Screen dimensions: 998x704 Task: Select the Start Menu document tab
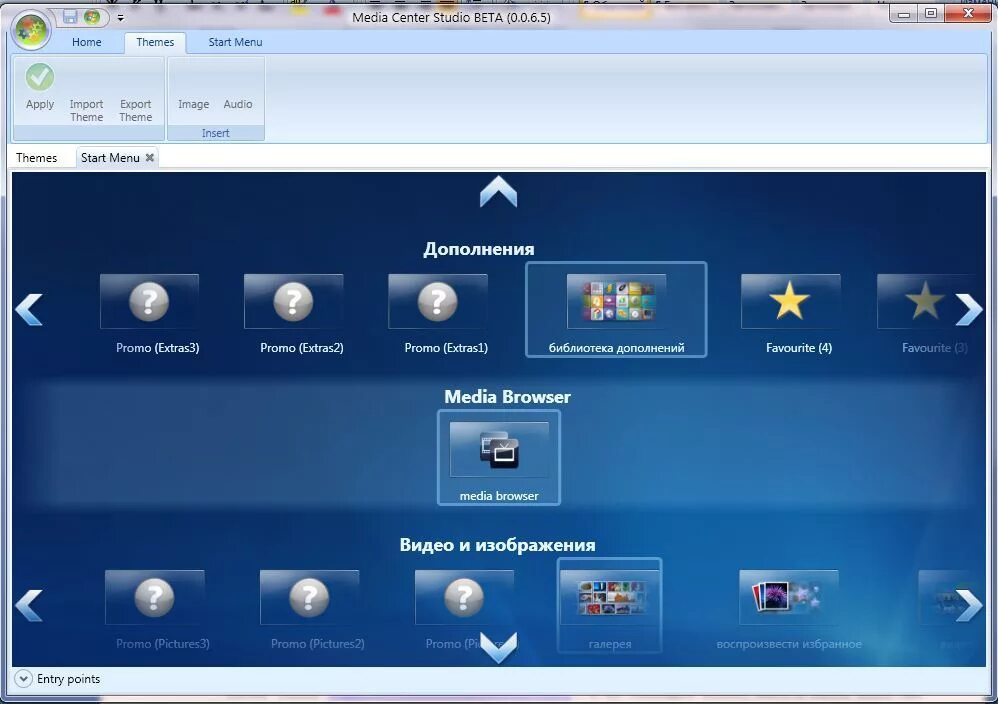(110, 158)
